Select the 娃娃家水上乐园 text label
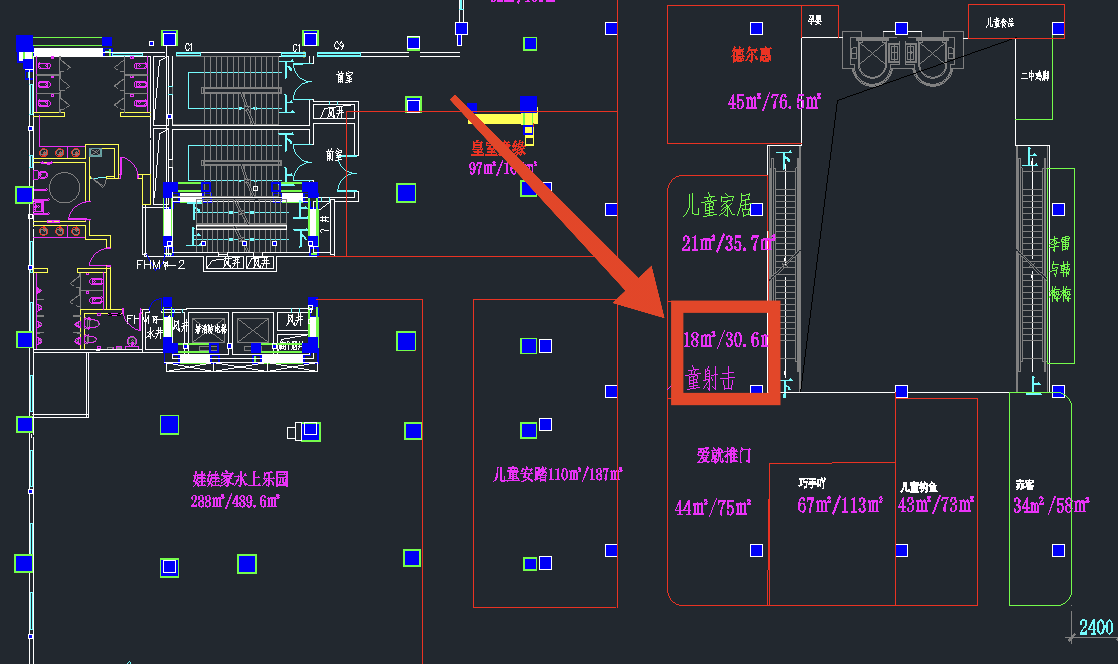 point(241,479)
